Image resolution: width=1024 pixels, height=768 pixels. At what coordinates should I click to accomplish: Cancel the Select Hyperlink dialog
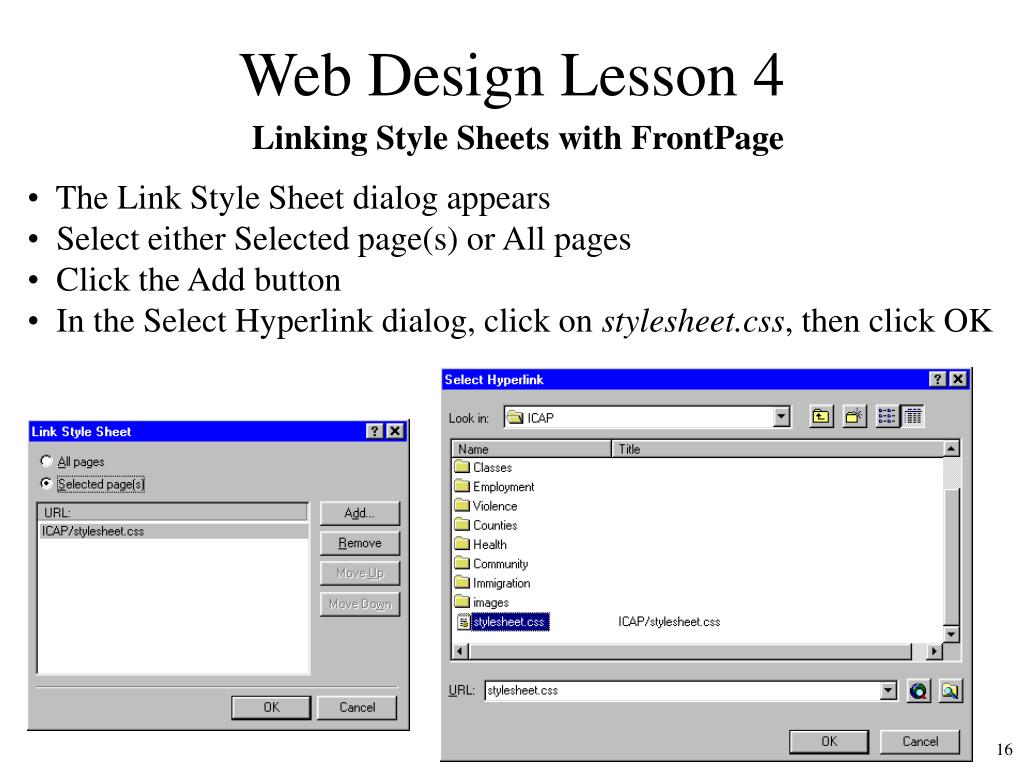(920, 741)
